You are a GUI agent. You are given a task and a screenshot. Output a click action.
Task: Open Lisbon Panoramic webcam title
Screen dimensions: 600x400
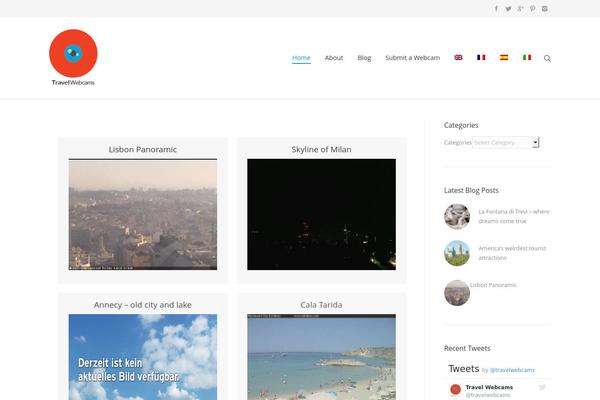(143, 149)
